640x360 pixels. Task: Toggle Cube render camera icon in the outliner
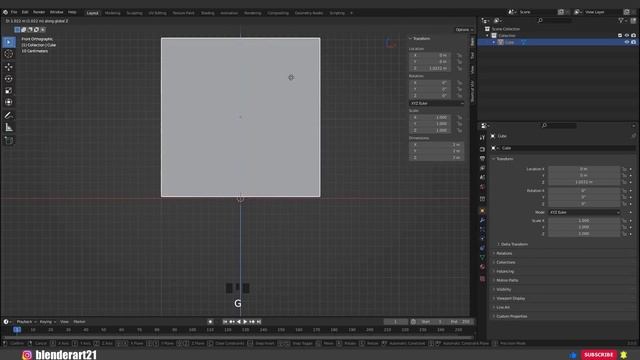click(x=633, y=42)
